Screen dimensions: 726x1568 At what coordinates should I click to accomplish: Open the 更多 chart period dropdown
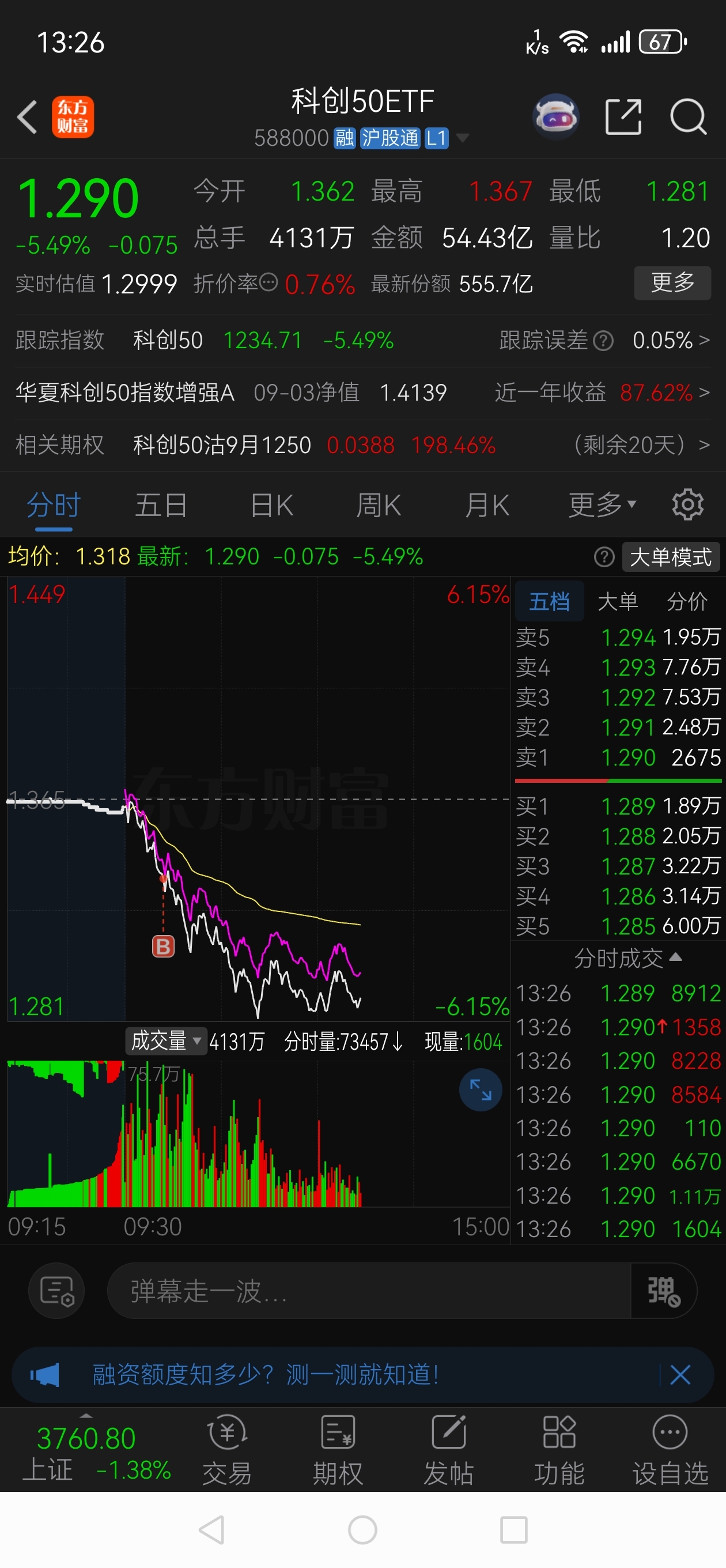tap(603, 504)
